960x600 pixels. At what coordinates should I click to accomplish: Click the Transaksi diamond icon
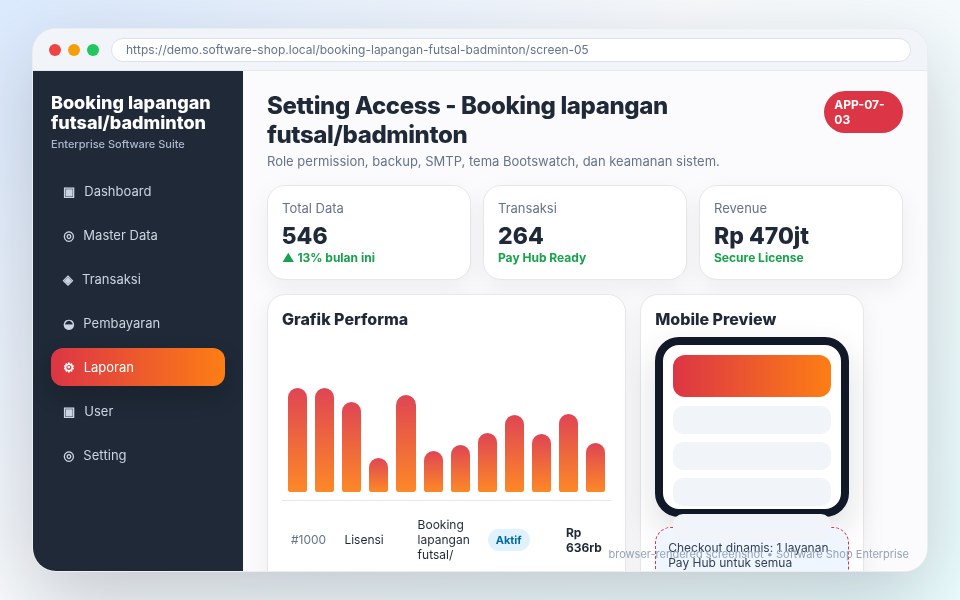tap(68, 280)
